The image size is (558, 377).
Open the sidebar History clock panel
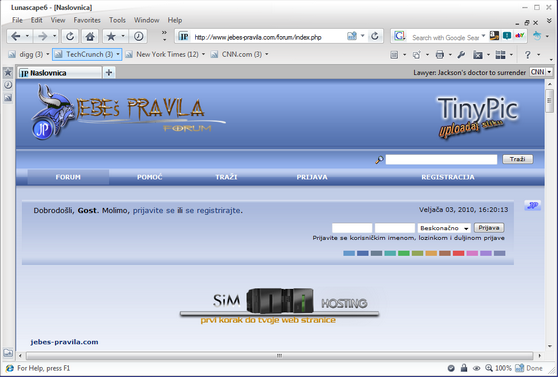pyautogui.click(x=8, y=85)
